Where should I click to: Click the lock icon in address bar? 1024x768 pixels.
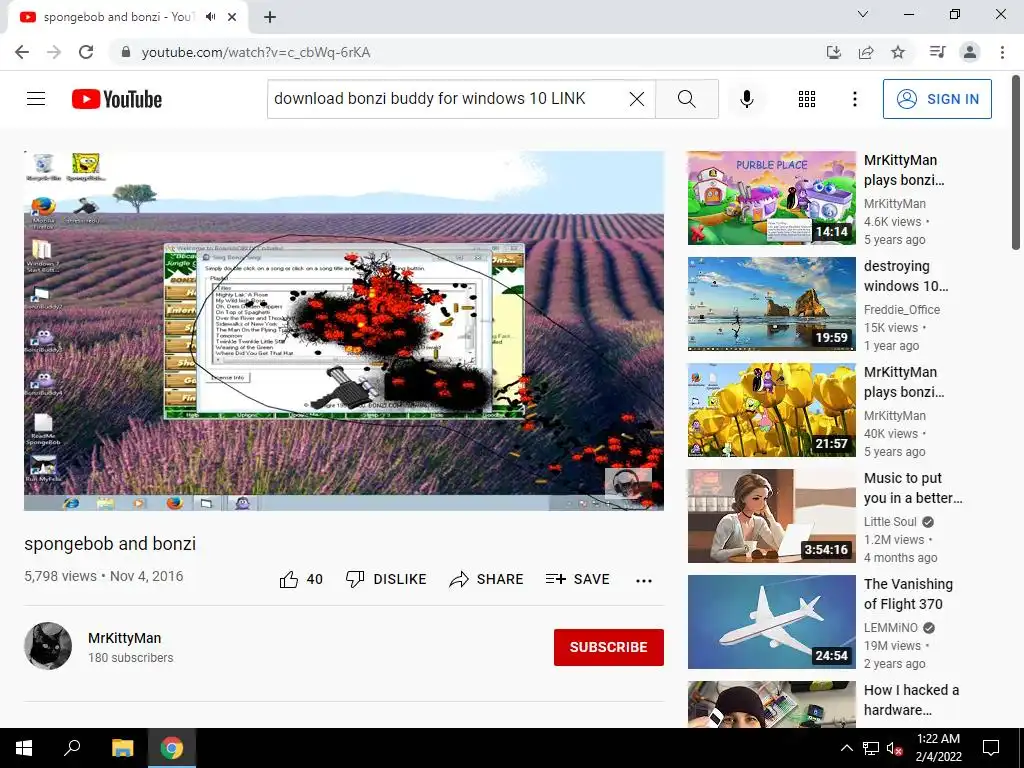(x=126, y=52)
